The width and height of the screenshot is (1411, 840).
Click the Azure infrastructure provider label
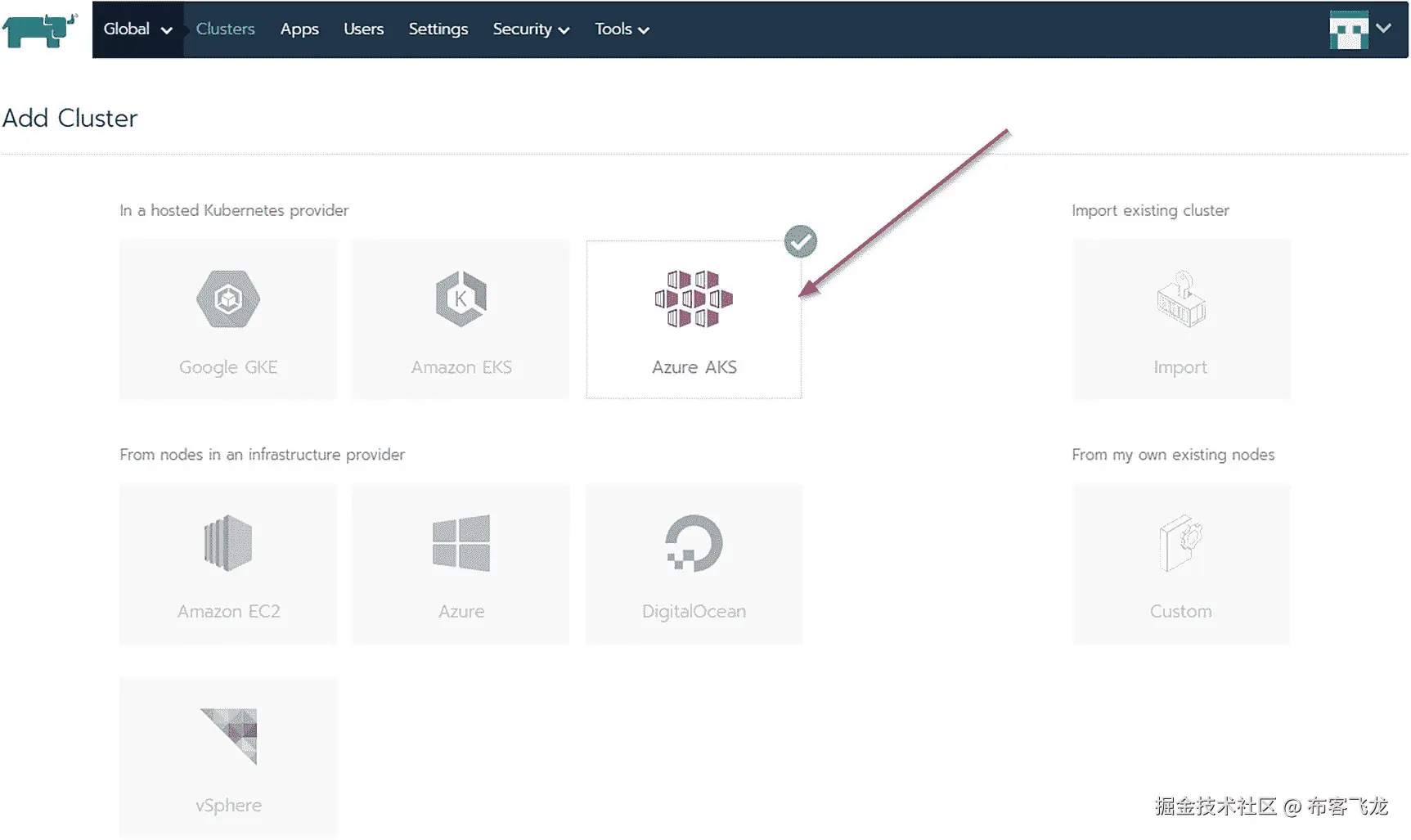[461, 611]
